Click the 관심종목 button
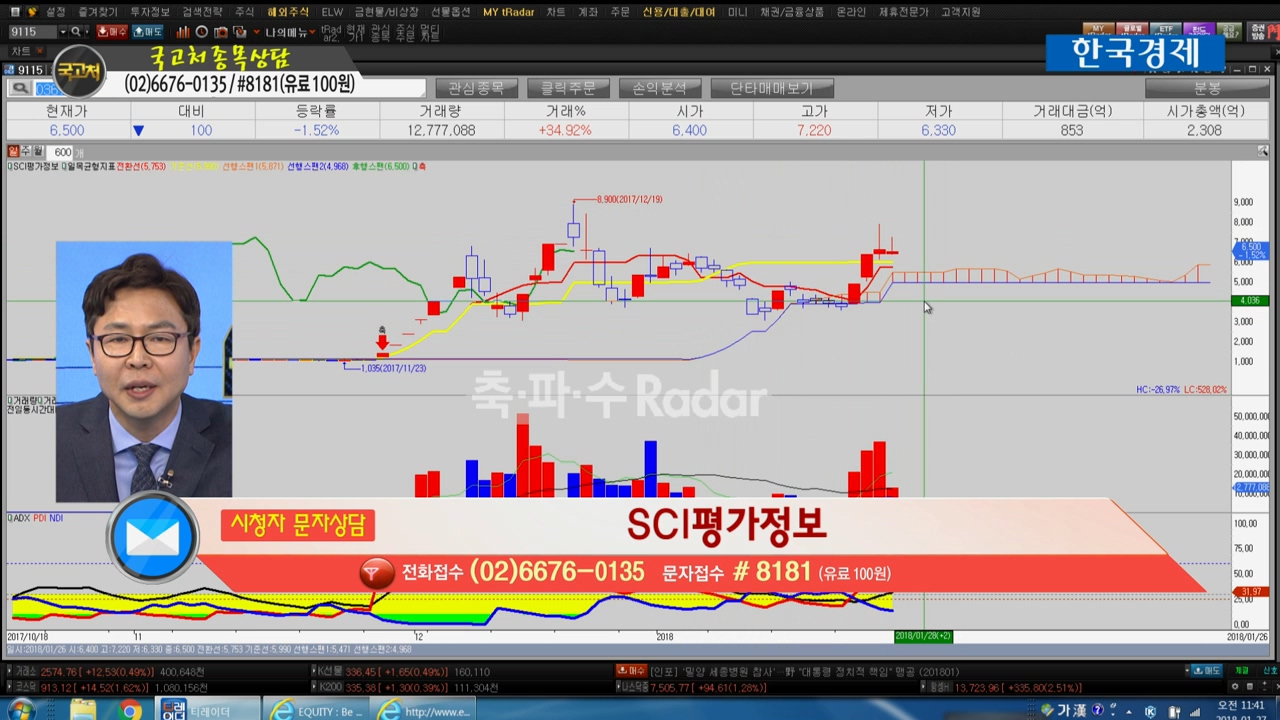The image size is (1280, 720). (476, 88)
